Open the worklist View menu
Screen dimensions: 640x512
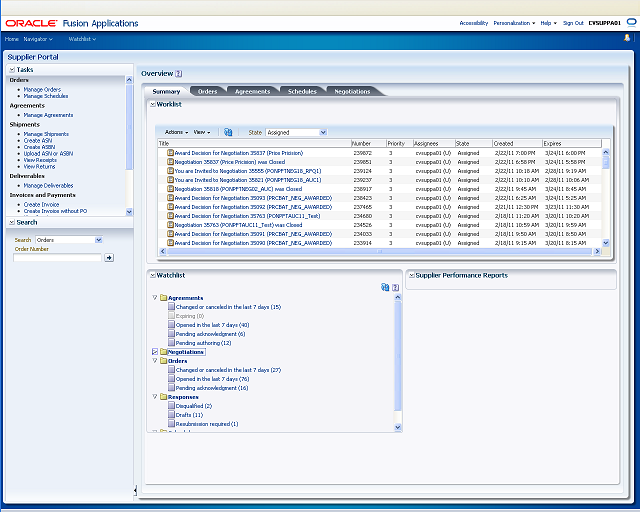click(202, 132)
